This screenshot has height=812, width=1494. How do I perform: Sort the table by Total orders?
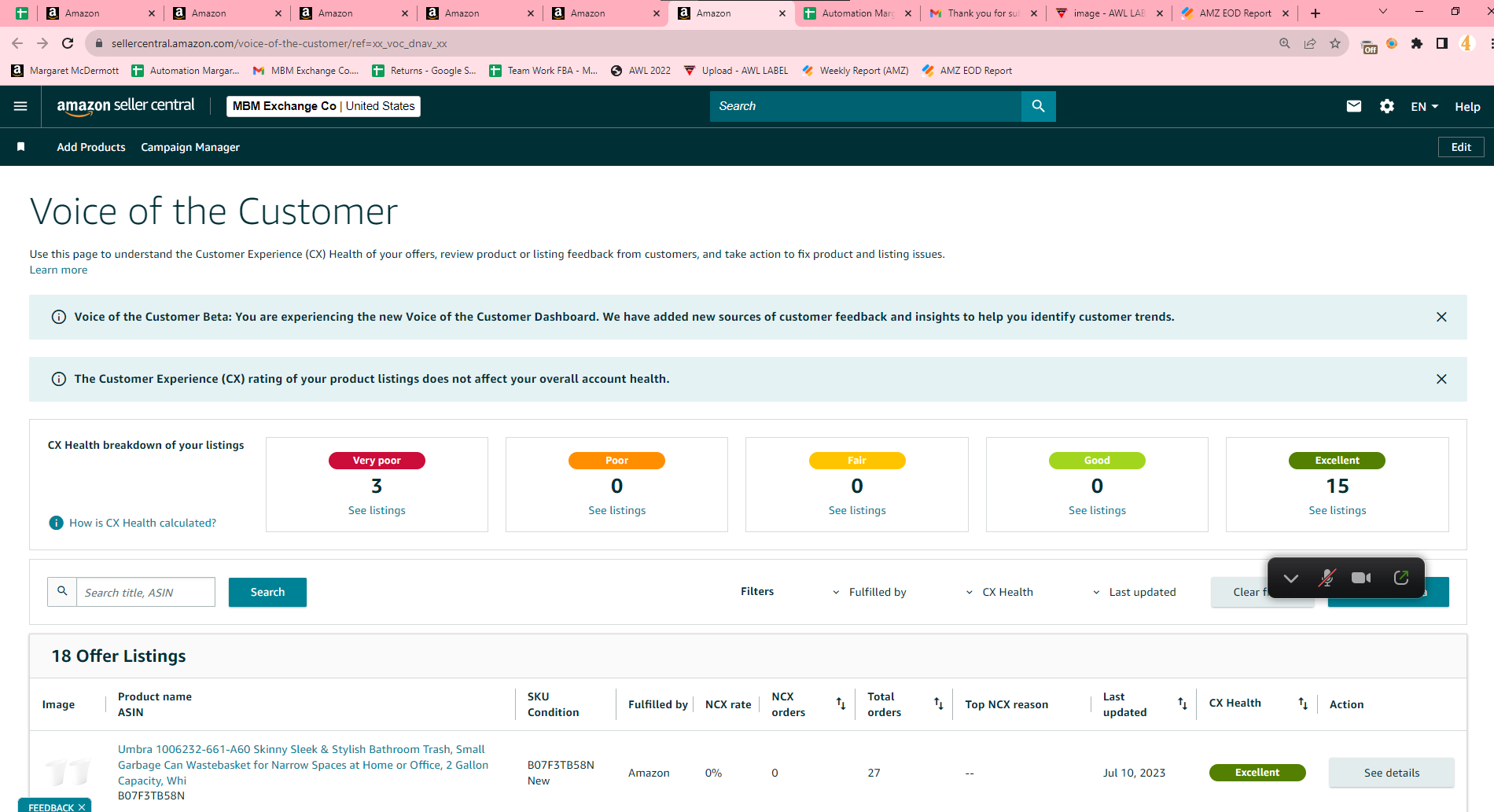[x=938, y=704]
